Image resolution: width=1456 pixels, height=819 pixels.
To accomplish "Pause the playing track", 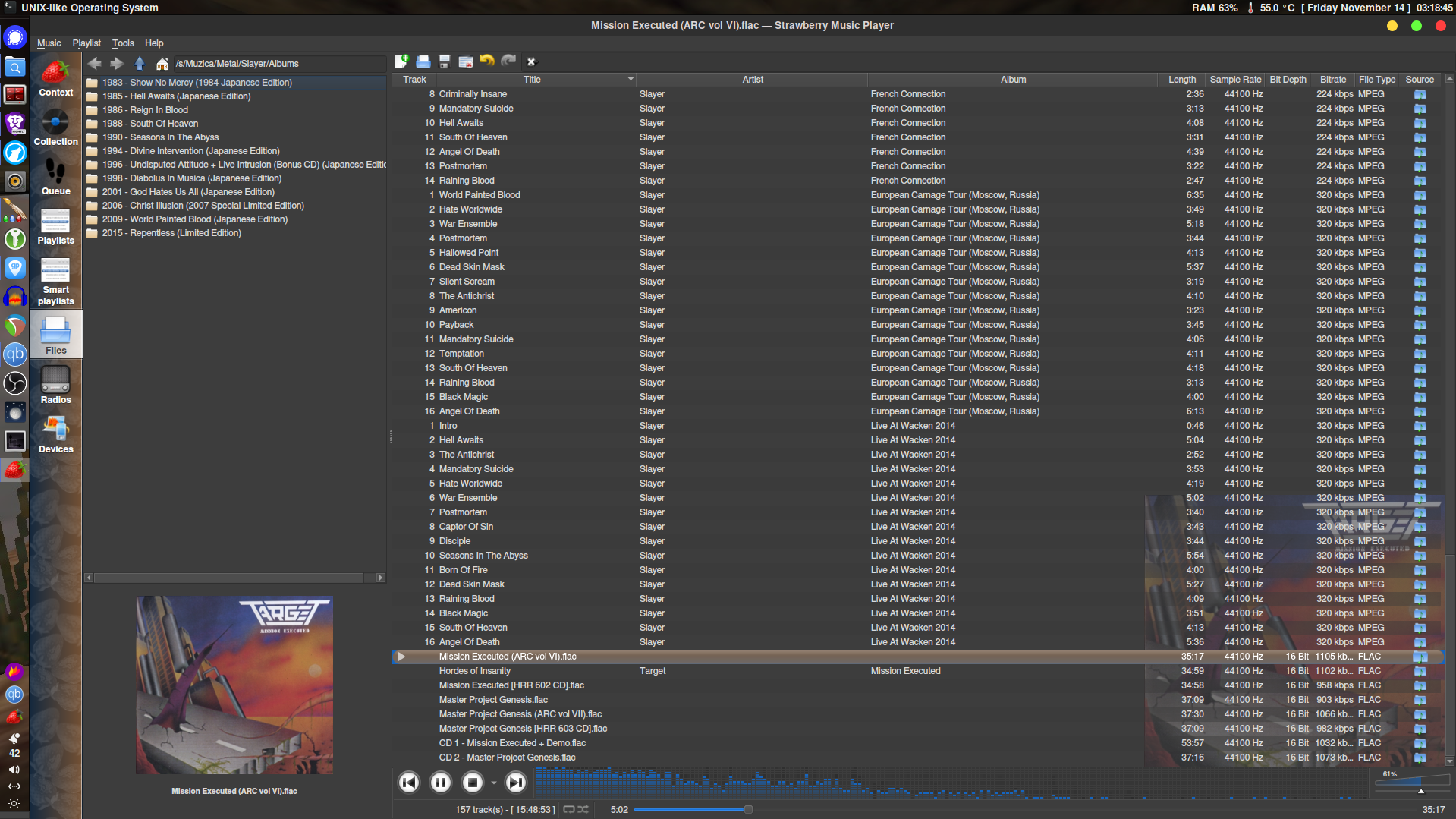I will tap(441, 783).
